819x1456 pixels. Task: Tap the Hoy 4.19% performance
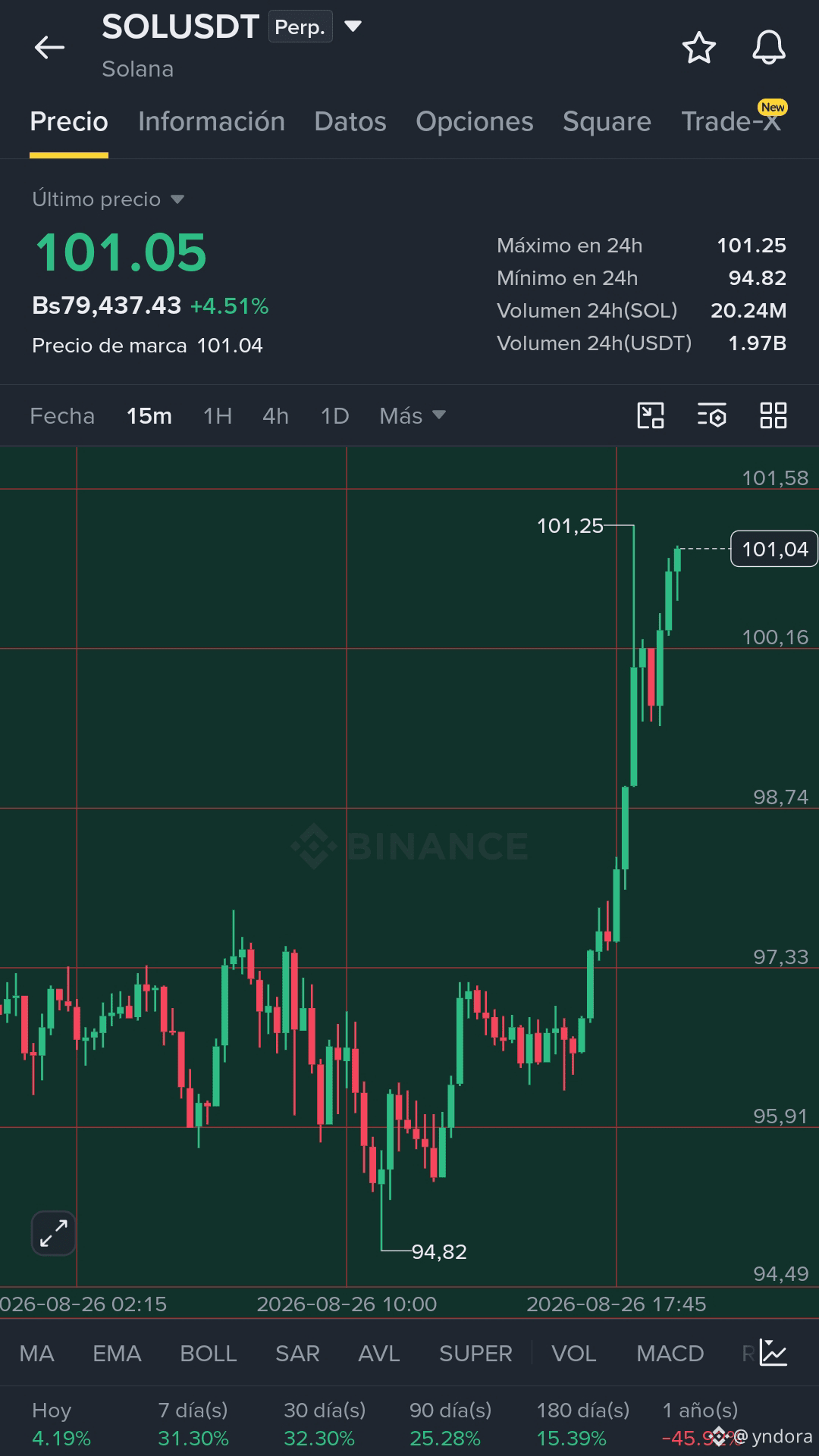click(61, 1424)
